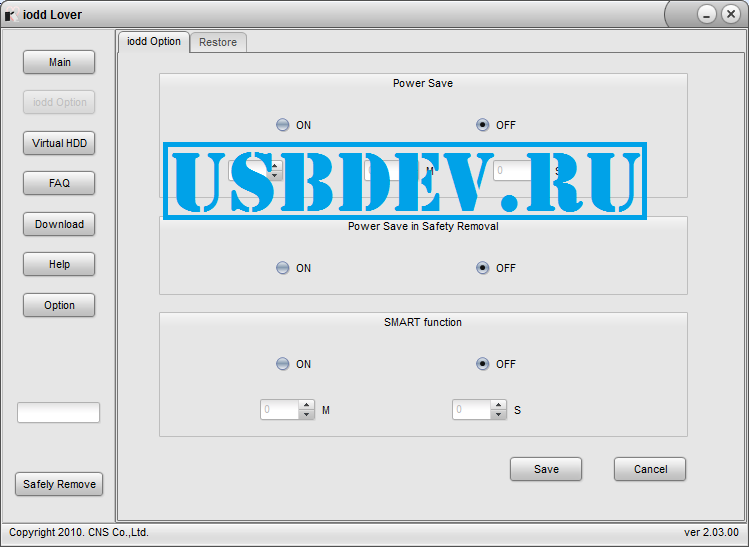Increase SMART function minutes value
749x547 pixels.
pos(307,405)
